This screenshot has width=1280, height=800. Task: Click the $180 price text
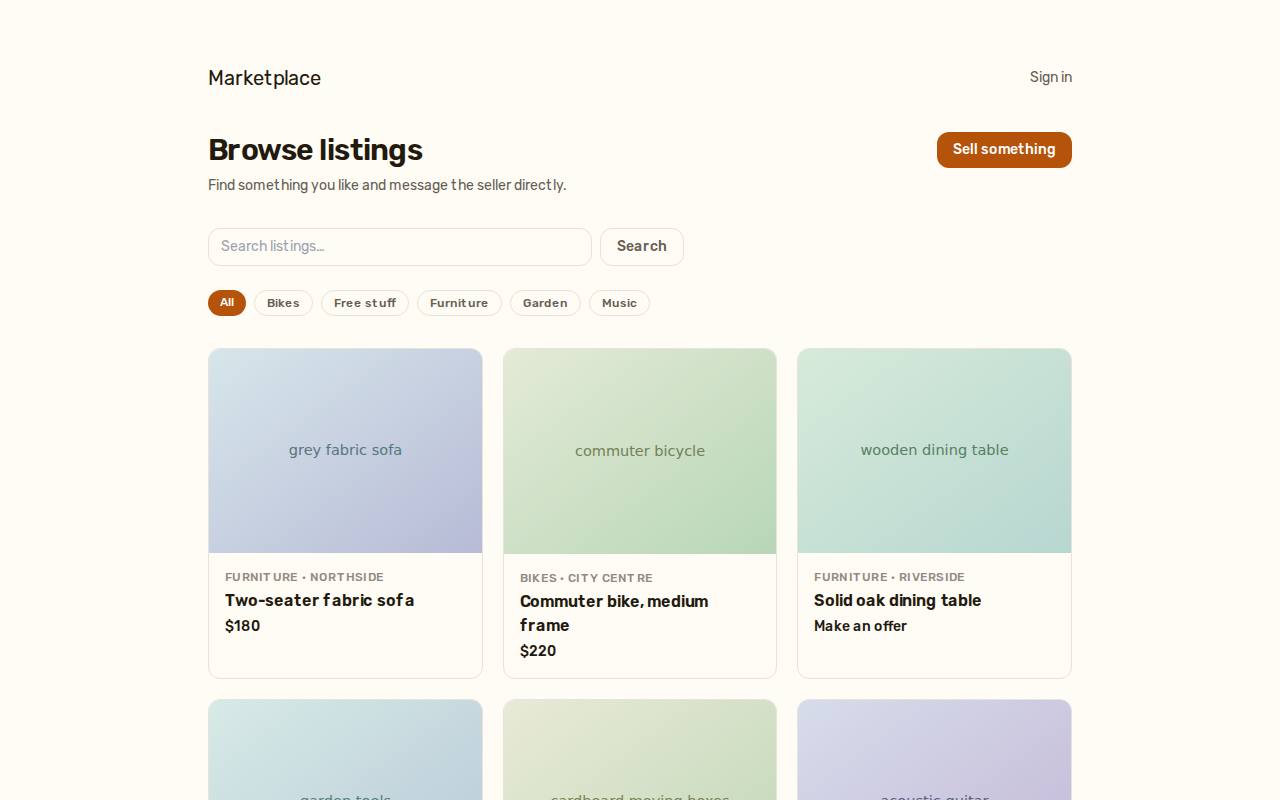tap(242, 626)
